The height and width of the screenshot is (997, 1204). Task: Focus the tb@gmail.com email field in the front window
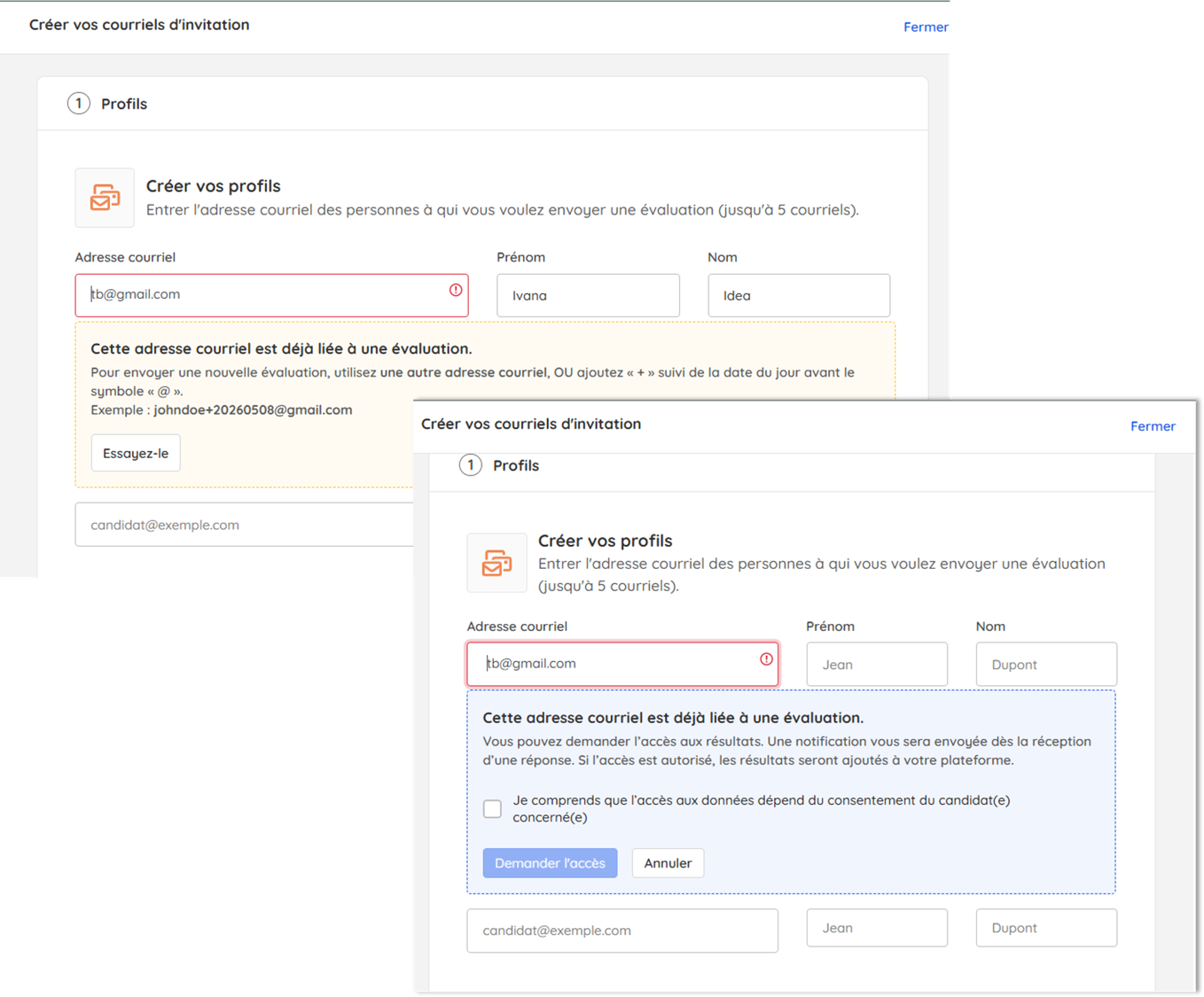pos(622,664)
